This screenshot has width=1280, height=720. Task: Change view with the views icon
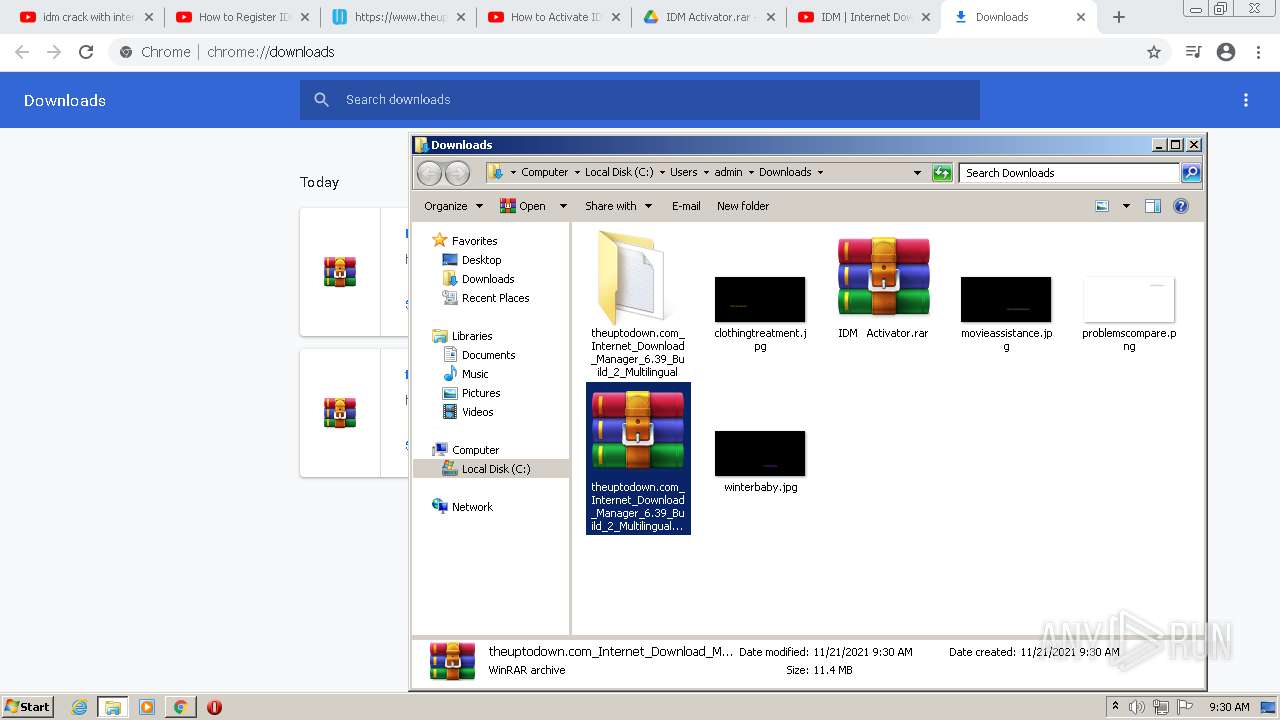1102,206
